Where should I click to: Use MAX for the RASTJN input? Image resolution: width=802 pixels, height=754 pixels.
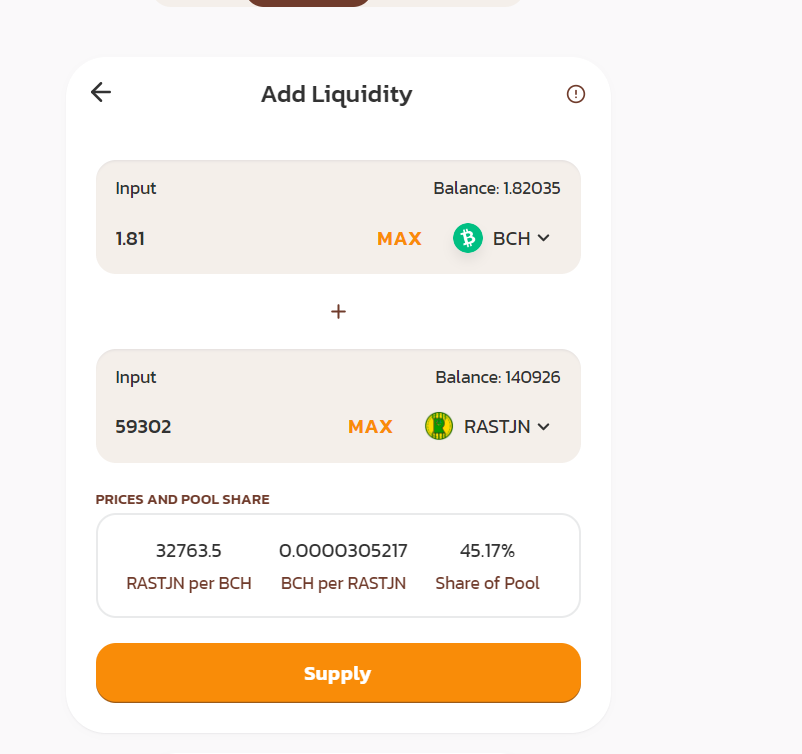[x=370, y=427]
